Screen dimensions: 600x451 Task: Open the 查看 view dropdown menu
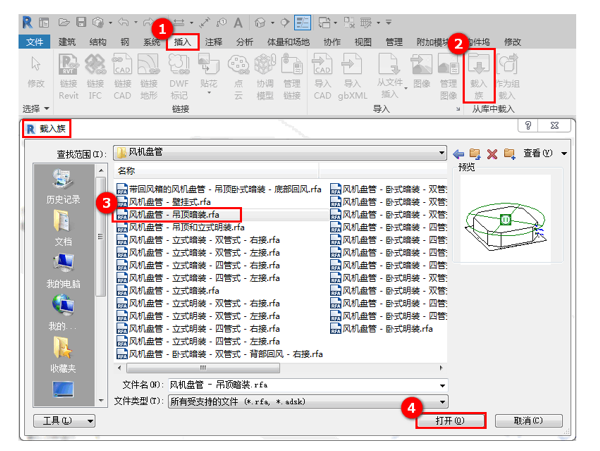(544, 153)
